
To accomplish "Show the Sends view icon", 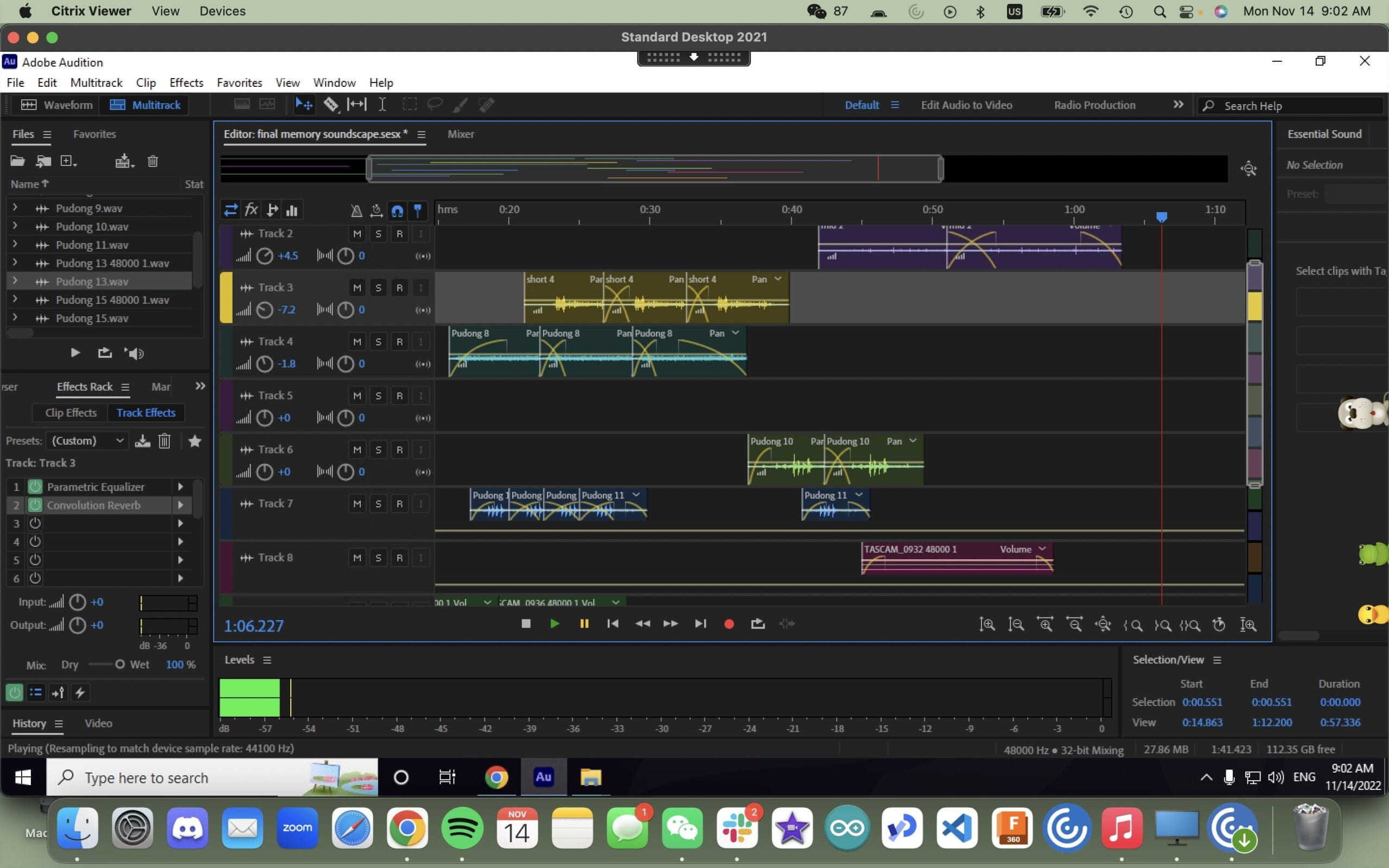I will 272,210.
